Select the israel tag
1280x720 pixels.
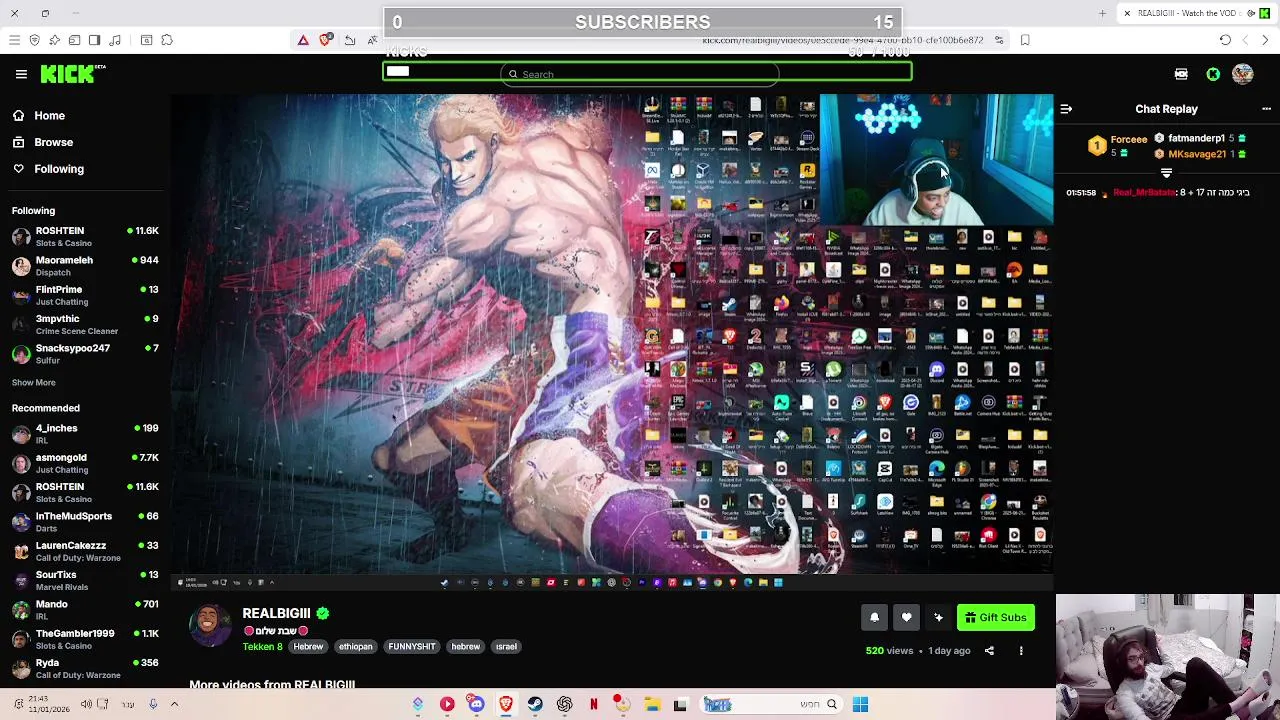(506, 647)
